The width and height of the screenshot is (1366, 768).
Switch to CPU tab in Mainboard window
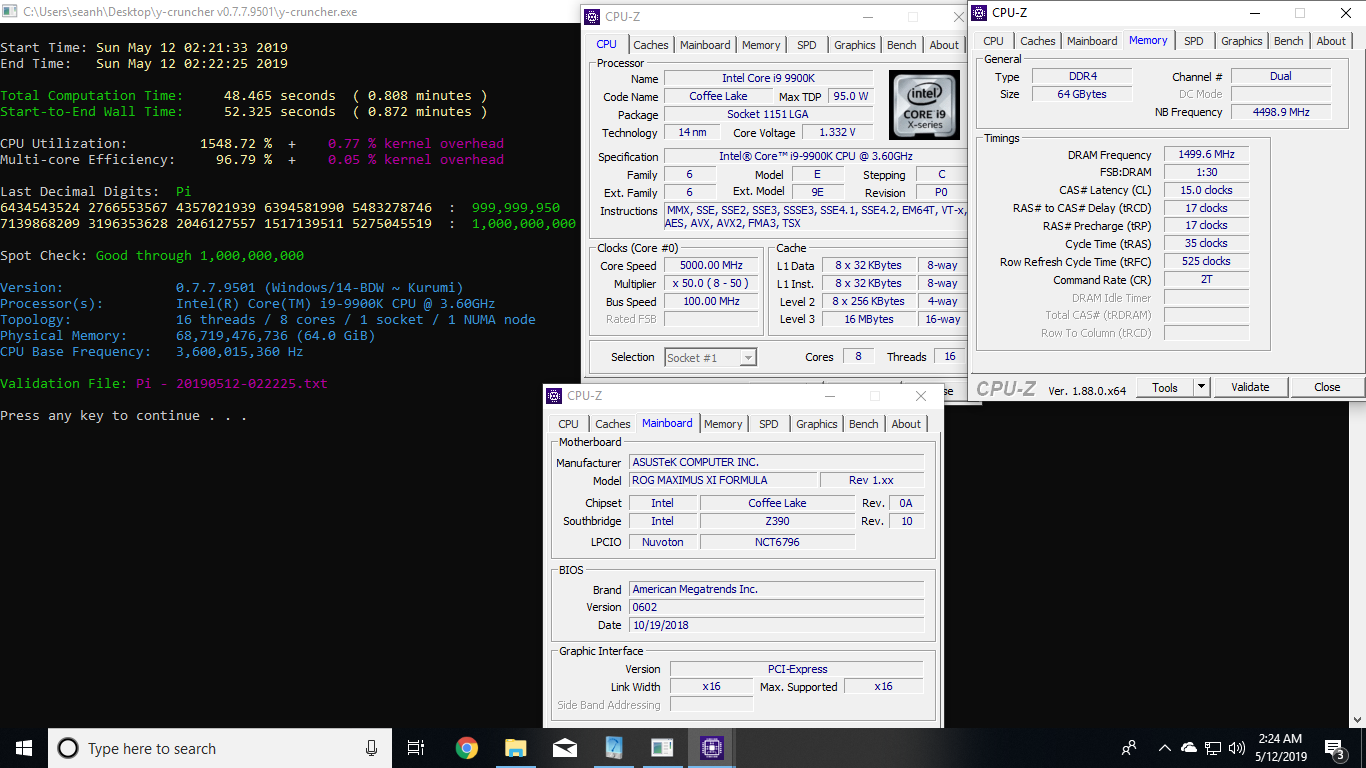569,424
